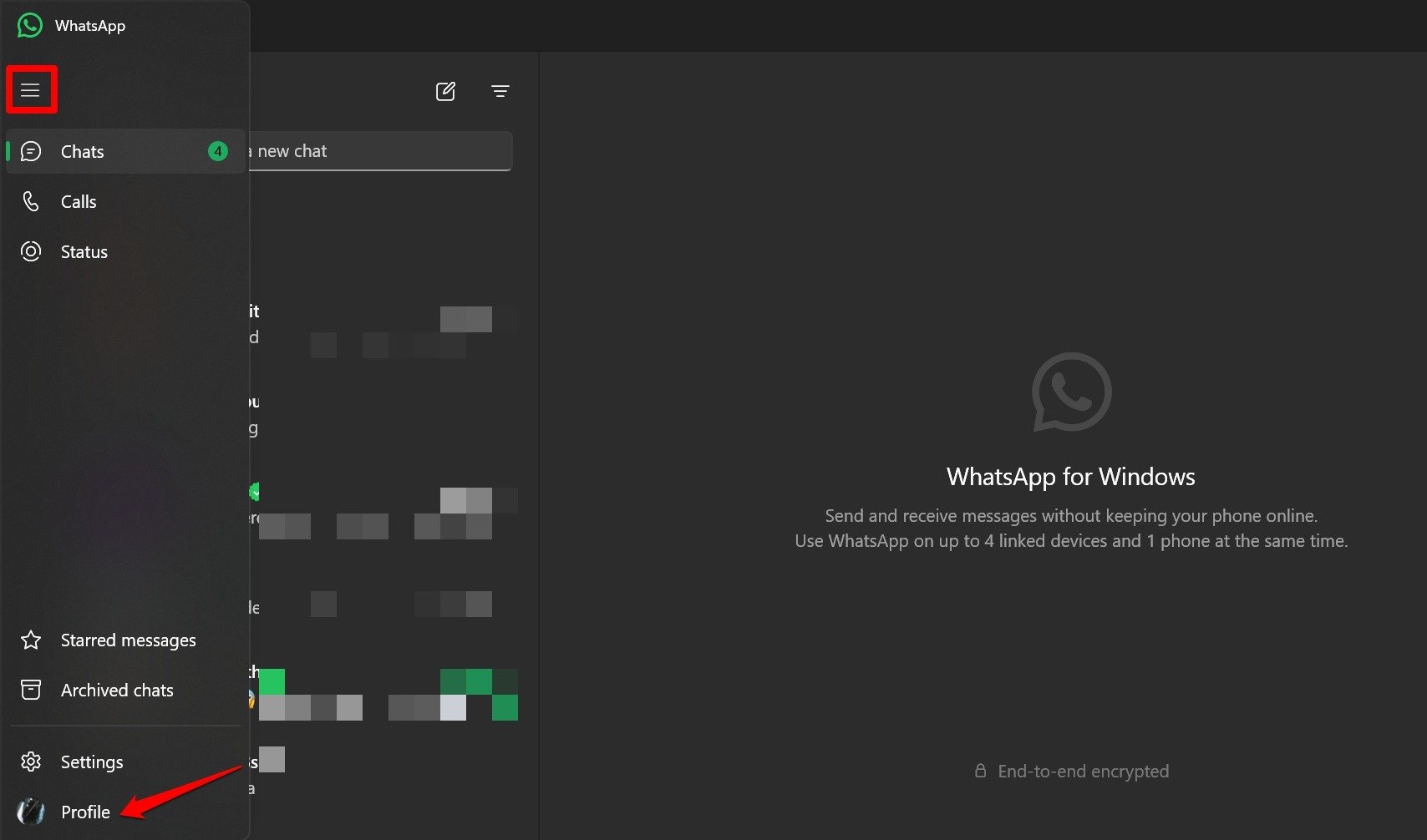The width and height of the screenshot is (1427, 840).
Task: Open Settings from the sidebar label
Action: (92, 762)
